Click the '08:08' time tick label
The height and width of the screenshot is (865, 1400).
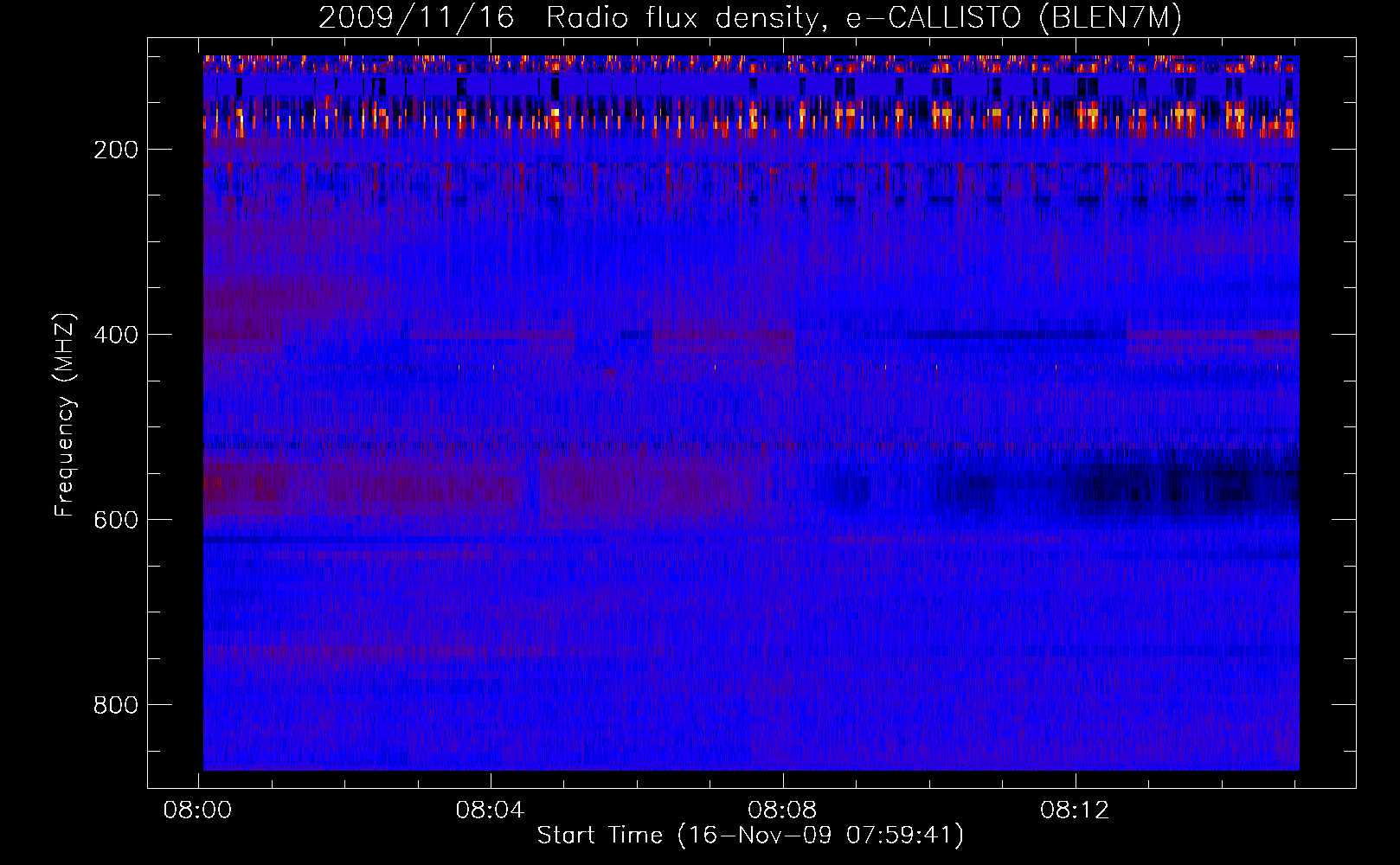(x=782, y=811)
